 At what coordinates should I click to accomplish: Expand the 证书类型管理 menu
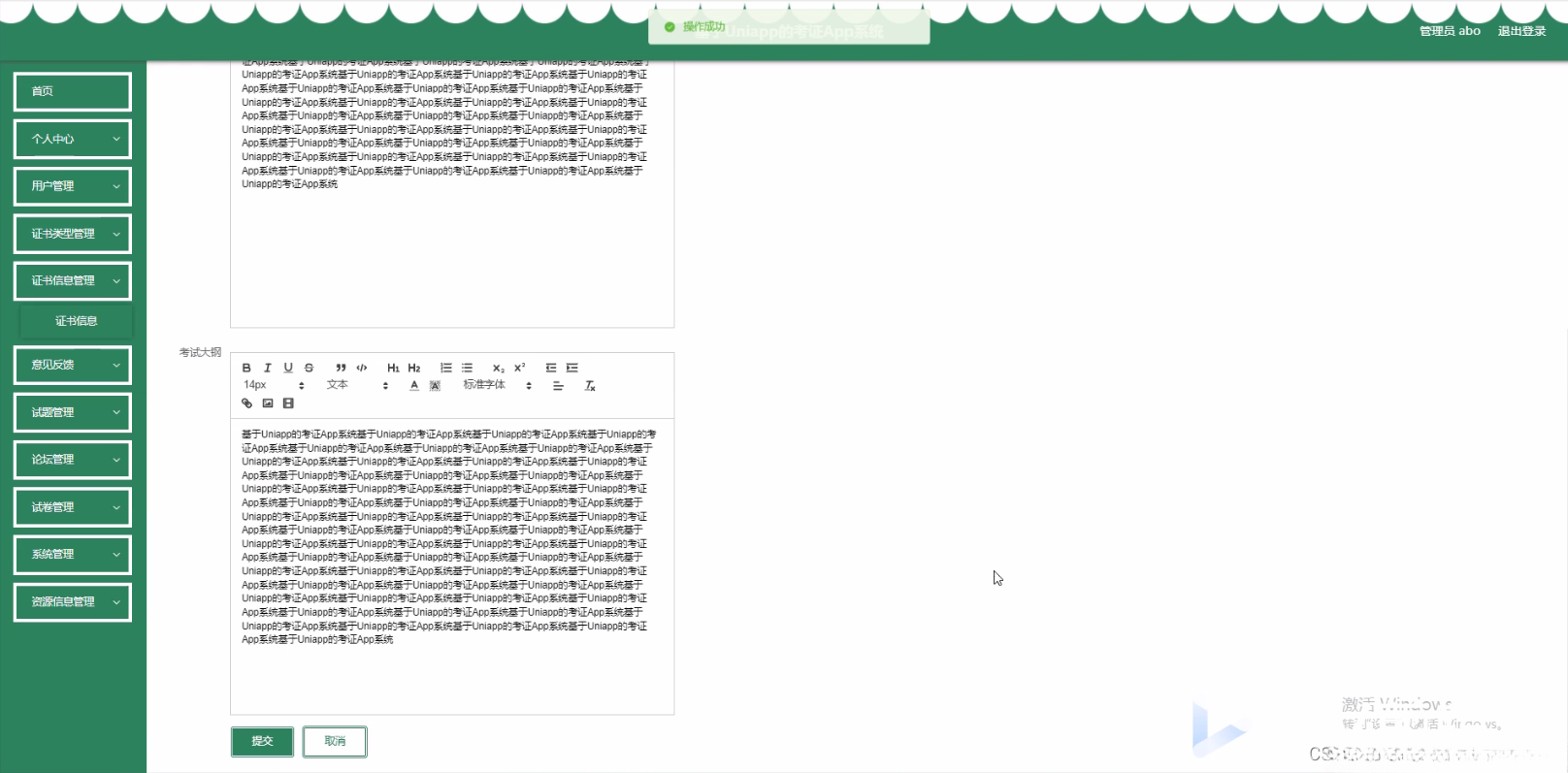[73, 234]
